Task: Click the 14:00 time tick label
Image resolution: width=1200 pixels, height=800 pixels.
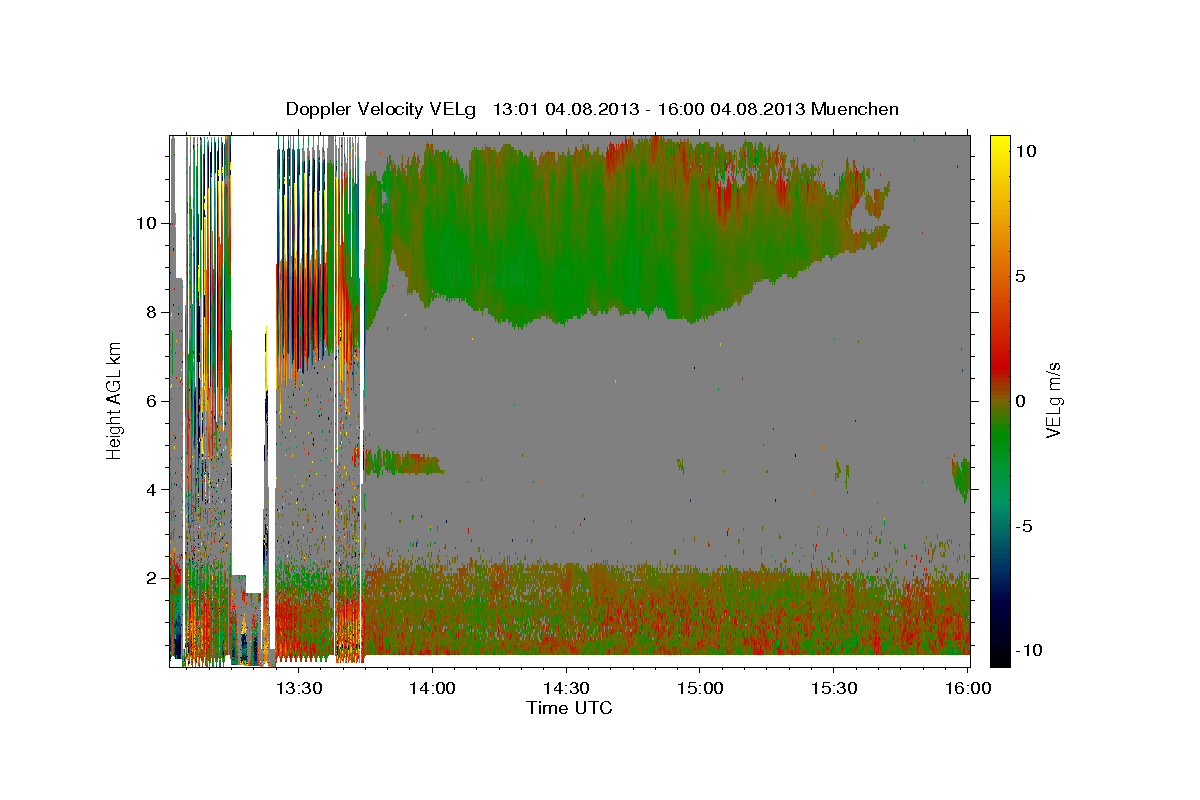Action: [x=432, y=689]
